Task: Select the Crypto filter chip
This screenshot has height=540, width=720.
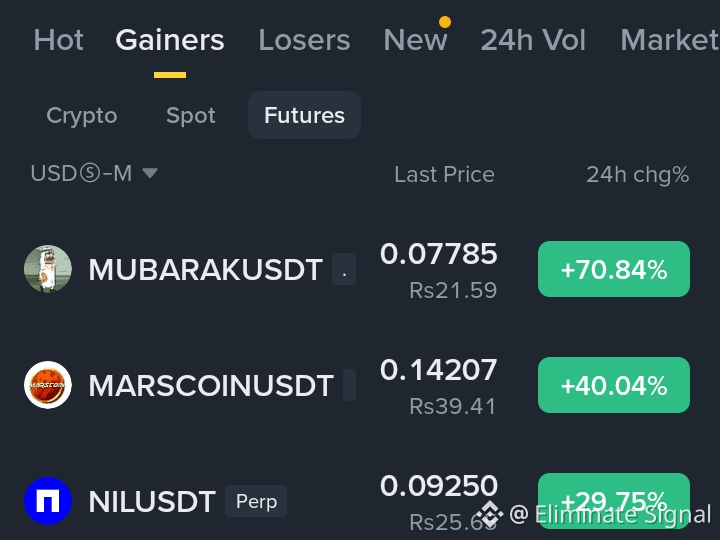Action: click(x=82, y=115)
